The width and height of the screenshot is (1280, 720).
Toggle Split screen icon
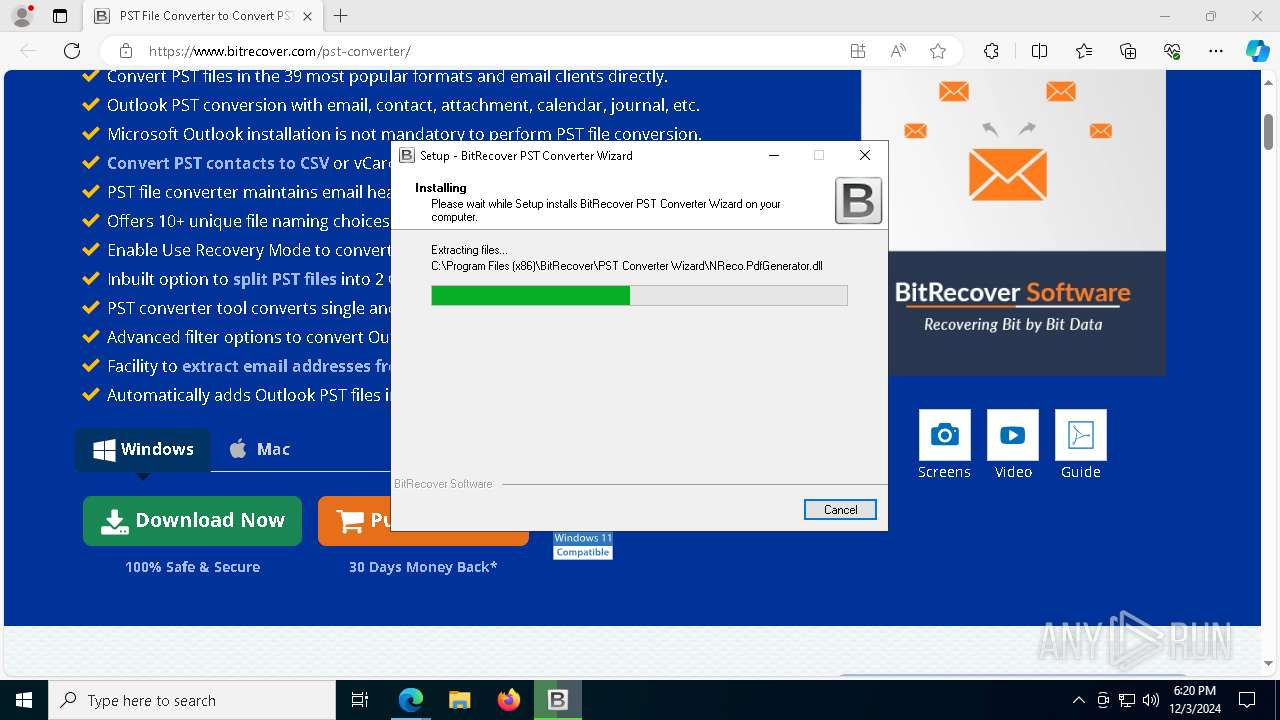click(x=1039, y=51)
